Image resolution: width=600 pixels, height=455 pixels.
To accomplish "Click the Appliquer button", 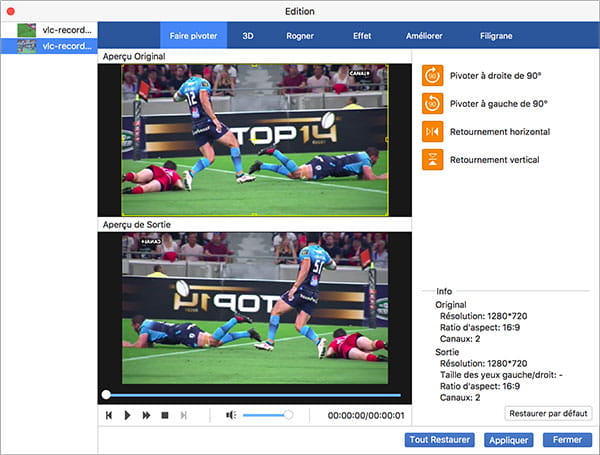I will tap(509, 440).
